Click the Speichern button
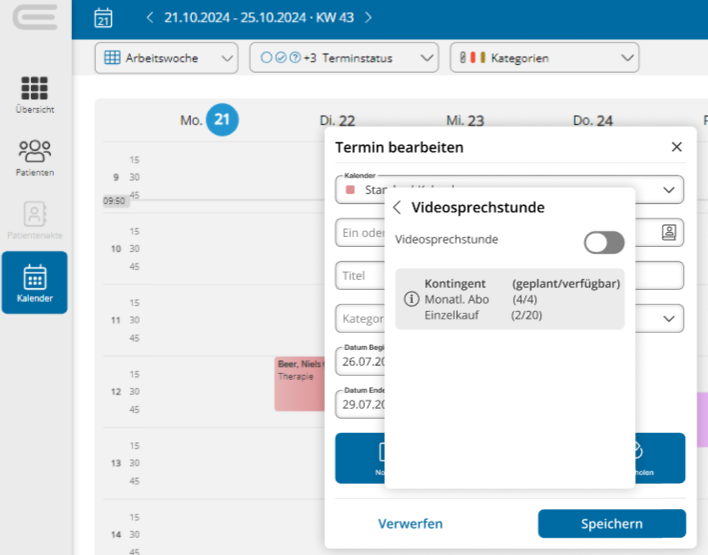Image resolution: width=708 pixels, height=555 pixels. 612,524
